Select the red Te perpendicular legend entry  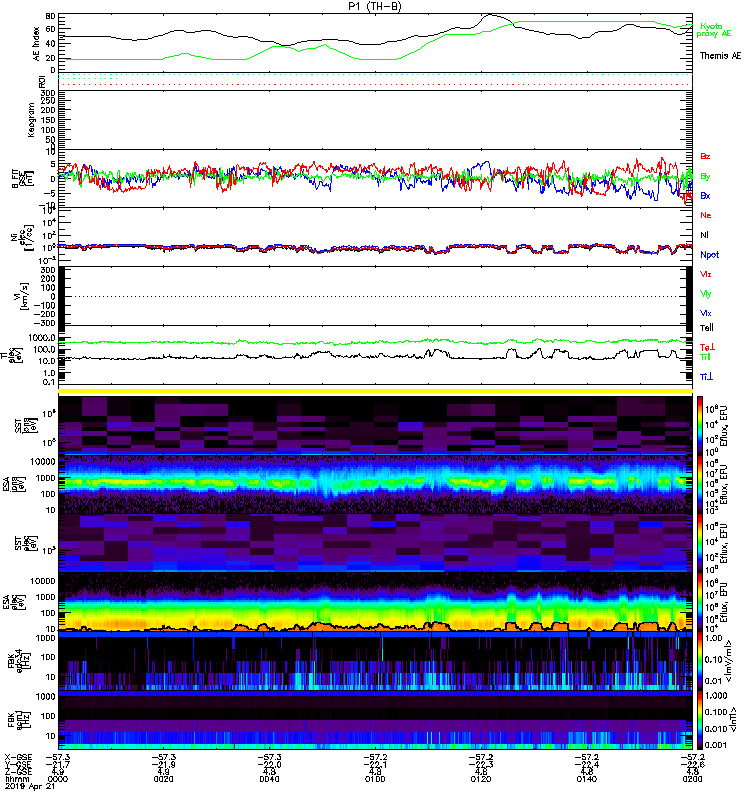point(707,347)
